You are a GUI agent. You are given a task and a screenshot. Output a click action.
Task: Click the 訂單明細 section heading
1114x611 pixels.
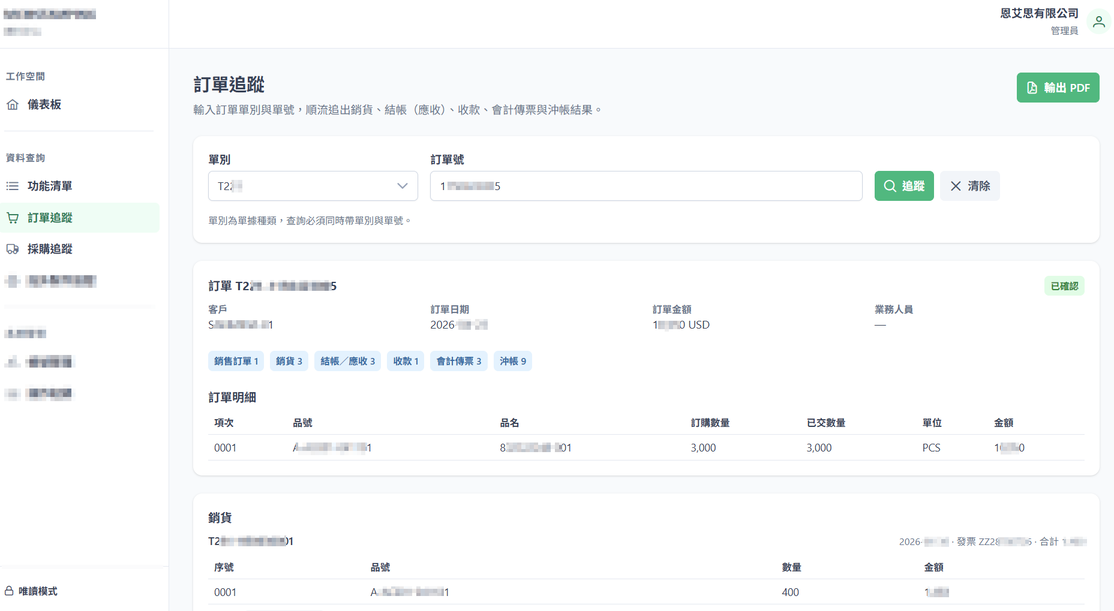tap(232, 398)
